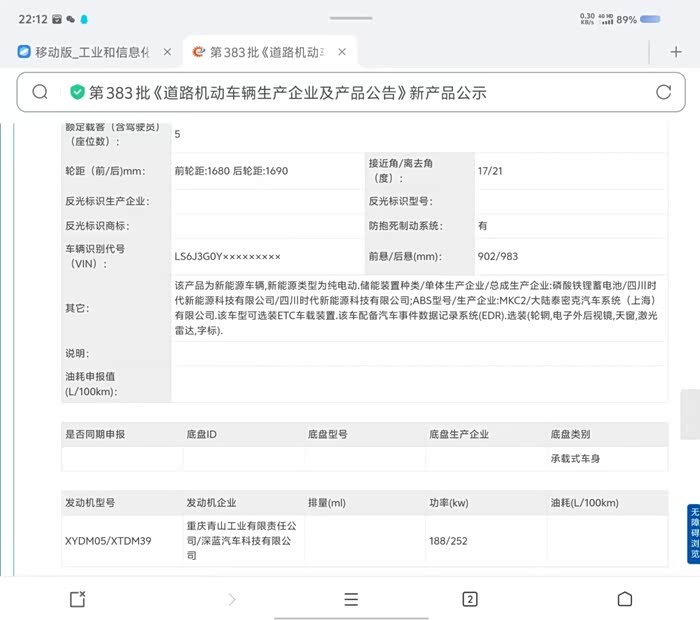Go to browser home via home icon
This screenshot has height=620, width=700.
(624, 599)
